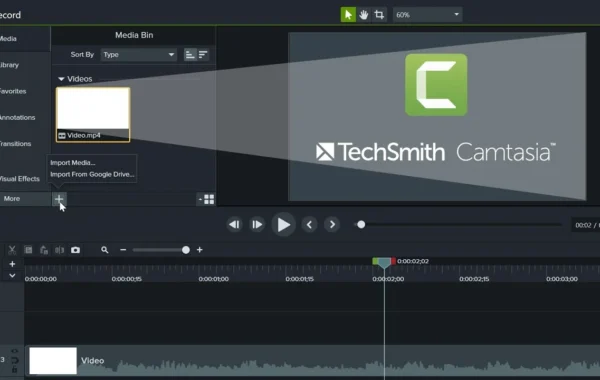The width and height of the screenshot is (600, 380).
Task: Click the 0:00:02;15 ruler timestamp
Action: click(474, 279)
